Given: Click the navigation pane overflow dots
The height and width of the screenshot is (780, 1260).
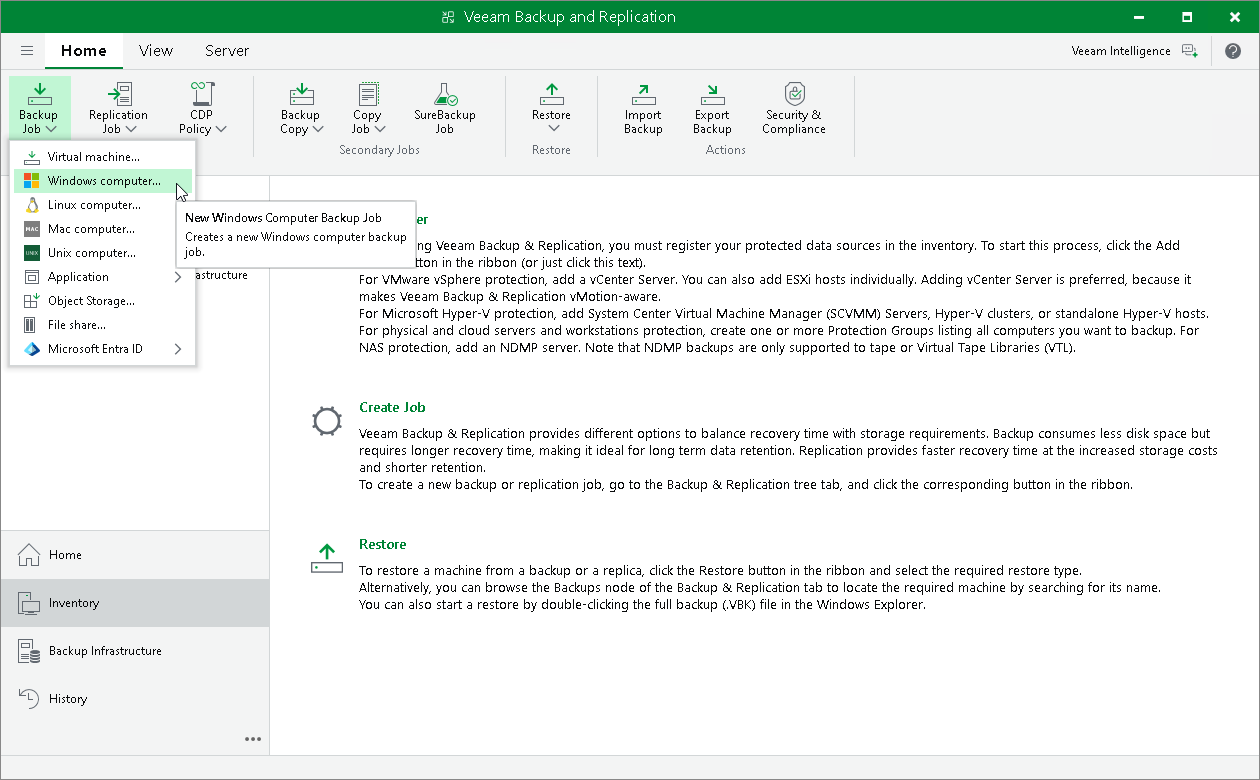Looking at the screenshot, I should pos(253,739).
